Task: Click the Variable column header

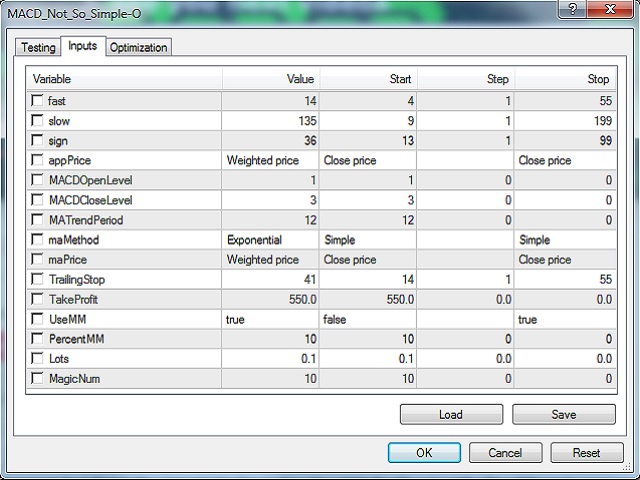Action: [x=120, y=79]
